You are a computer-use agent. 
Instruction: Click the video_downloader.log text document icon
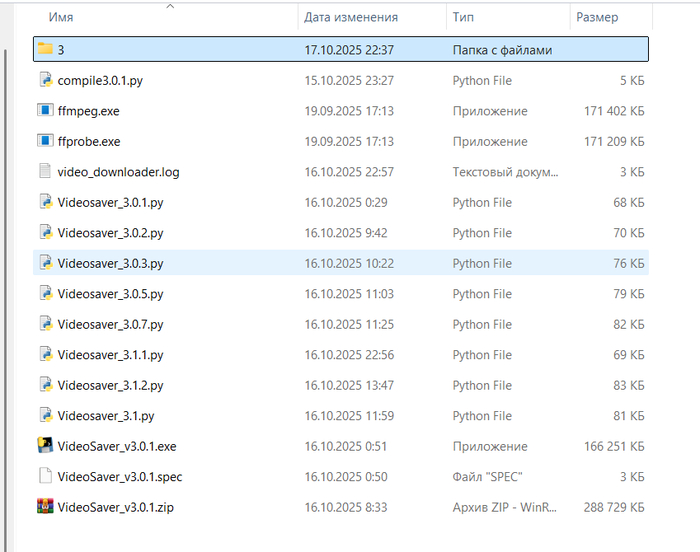click(45, 172)
